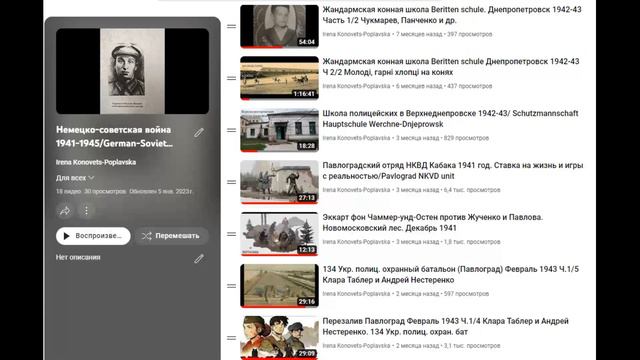Click playlist title Немецко-советская война 1941-1945
Viewport: 640px width, 360px height.
(x=114, y=136)
